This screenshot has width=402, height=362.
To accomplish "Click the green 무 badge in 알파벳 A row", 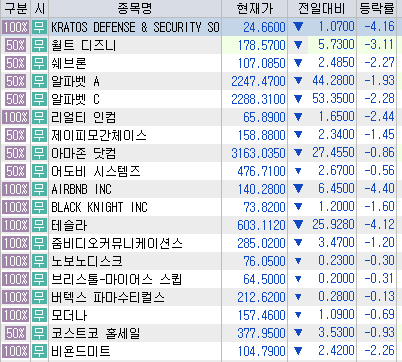I will [39, 81].
